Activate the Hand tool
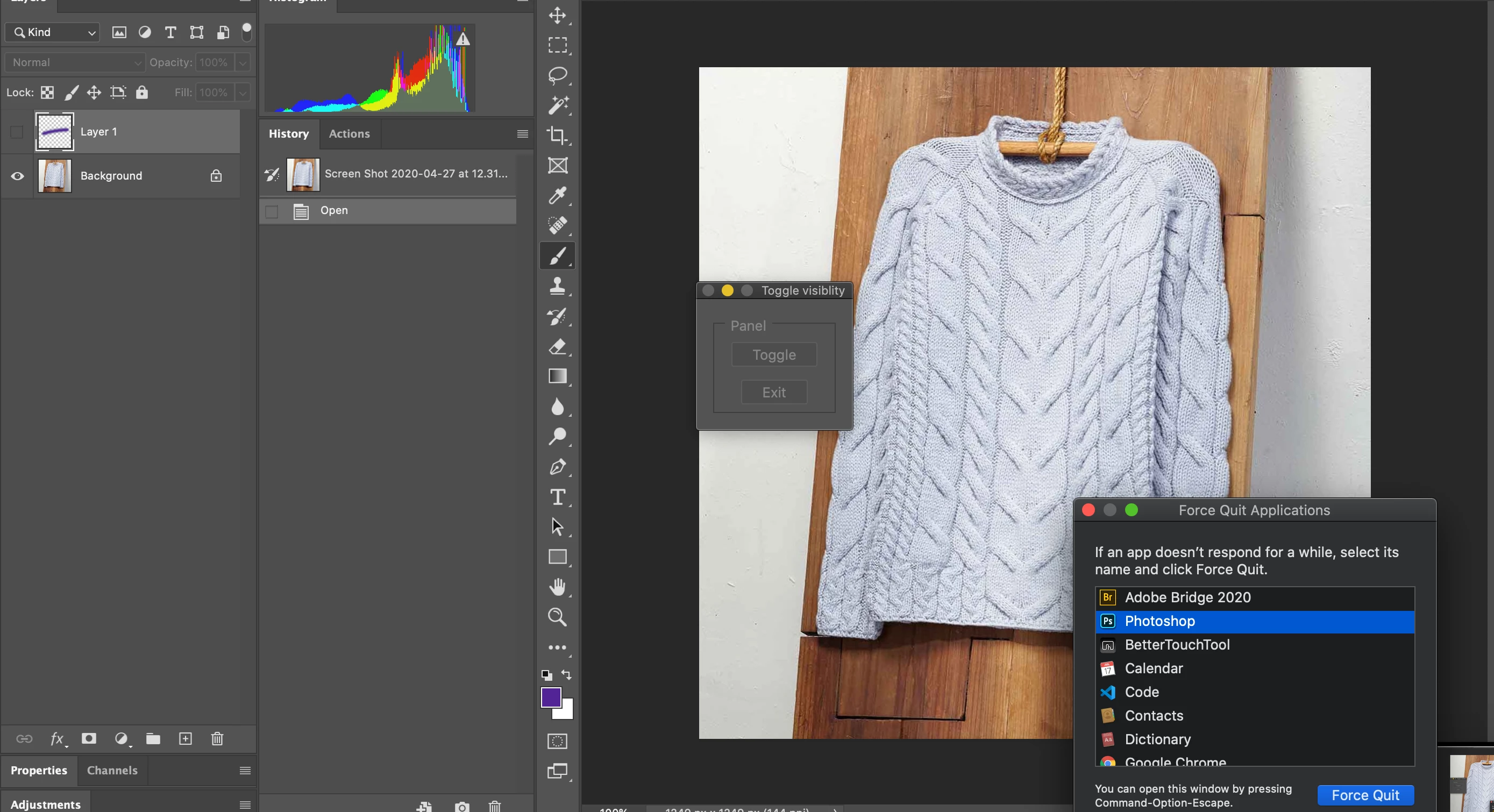 tap(557, 587)
